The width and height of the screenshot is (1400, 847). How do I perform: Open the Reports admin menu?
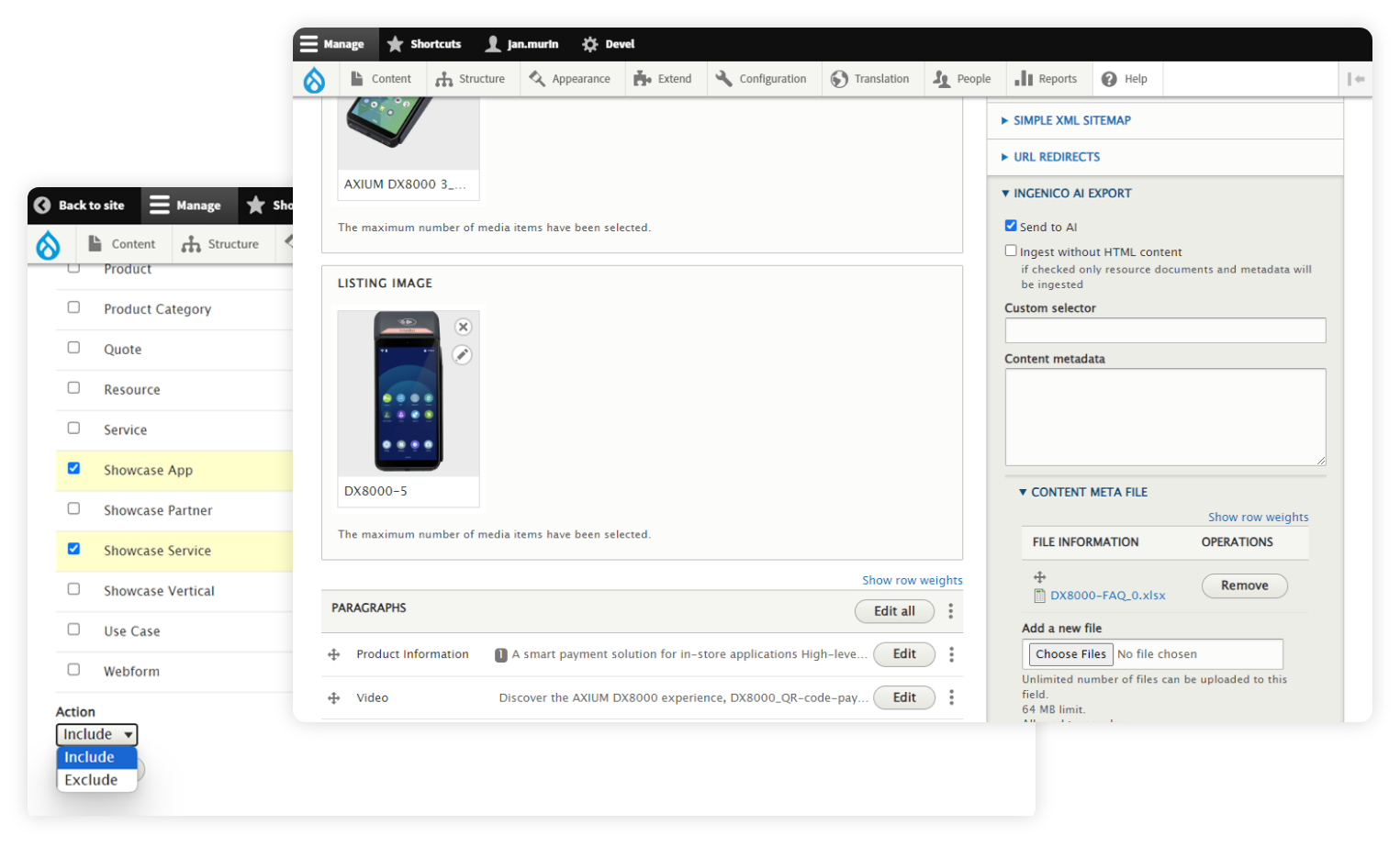click(x=1046, y=79)
